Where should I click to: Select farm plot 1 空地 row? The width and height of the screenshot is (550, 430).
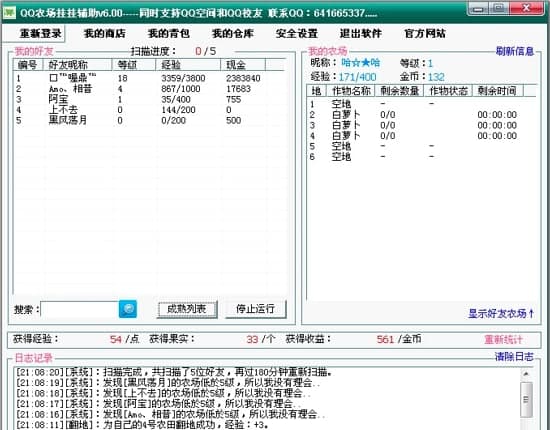coord(421,104)
